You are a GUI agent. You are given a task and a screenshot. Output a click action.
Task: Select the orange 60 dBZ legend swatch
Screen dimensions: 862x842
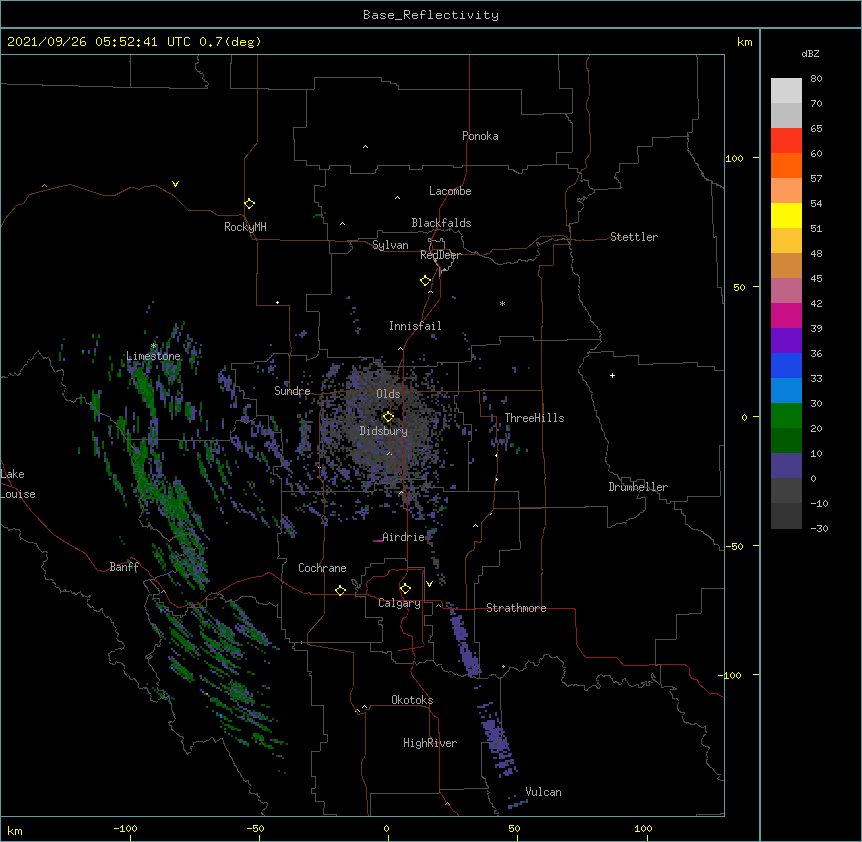[786, 166]
